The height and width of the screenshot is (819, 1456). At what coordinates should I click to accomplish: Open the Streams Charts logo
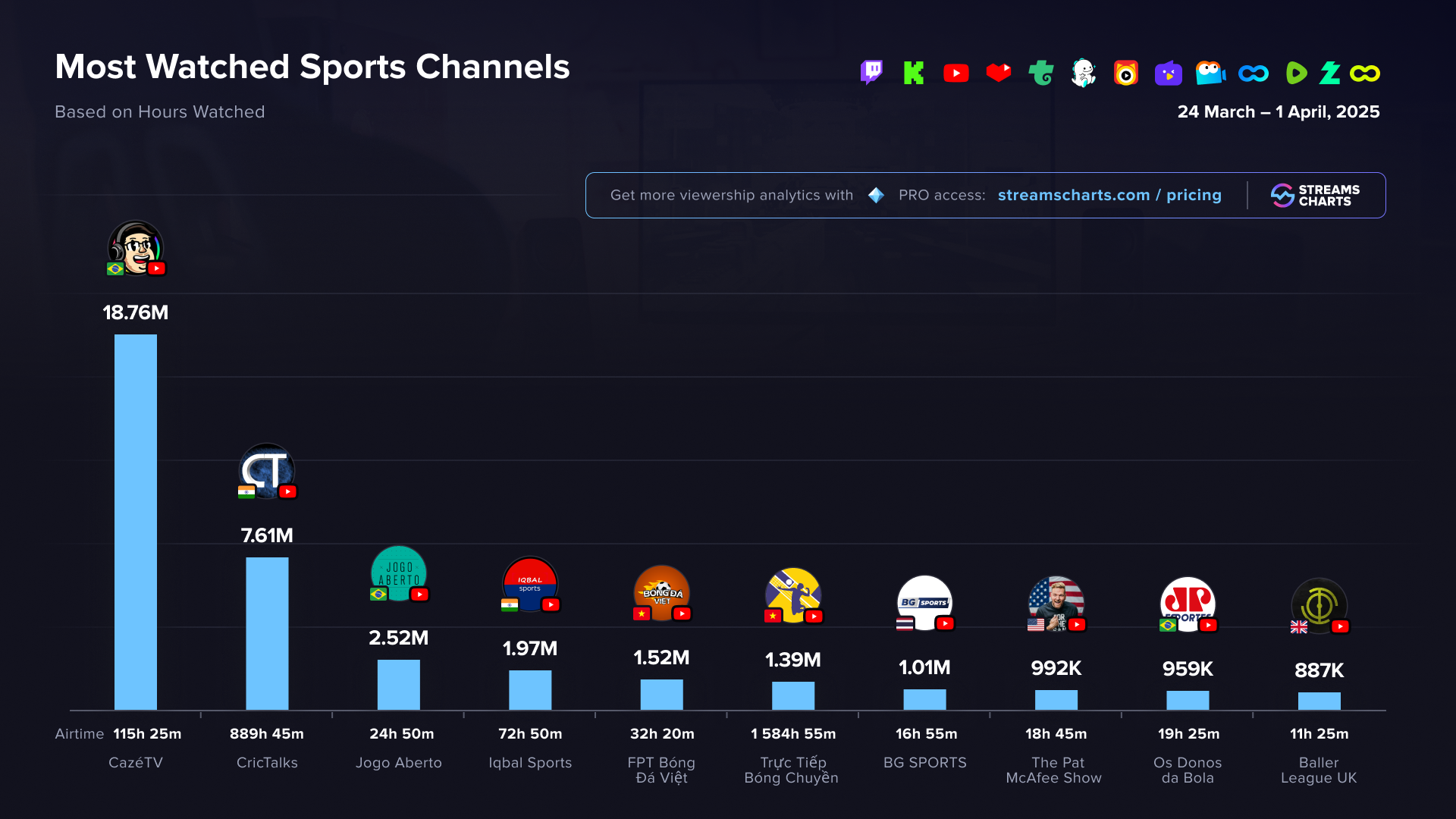(1316, 195)
